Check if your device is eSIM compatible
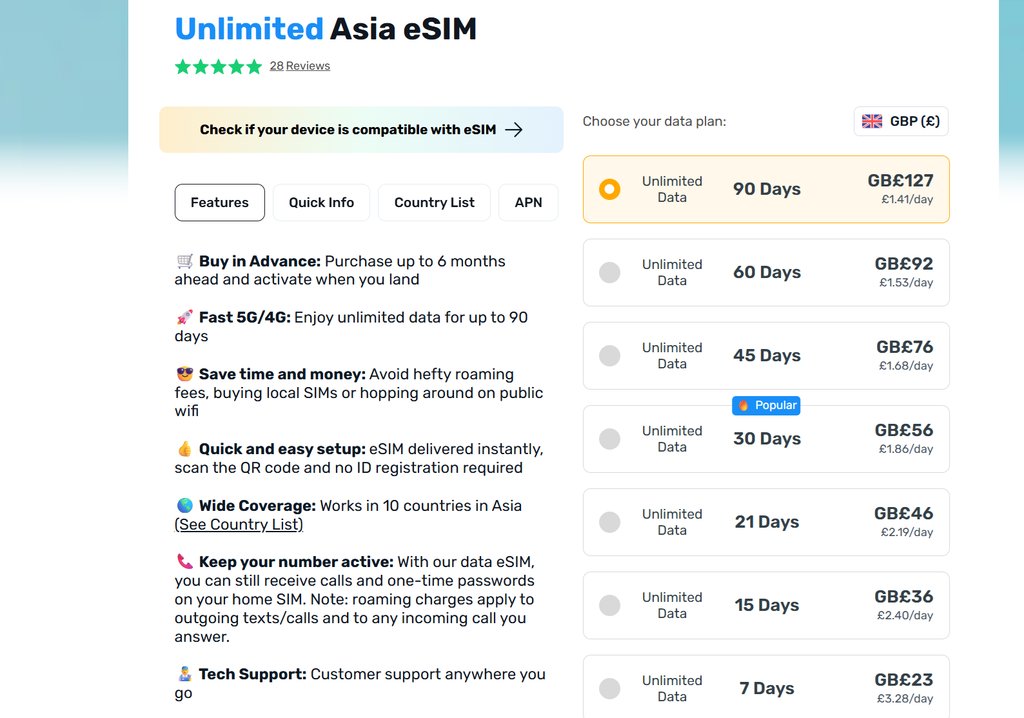Screen dimensions: 1024x718 (x=361, y=130)
